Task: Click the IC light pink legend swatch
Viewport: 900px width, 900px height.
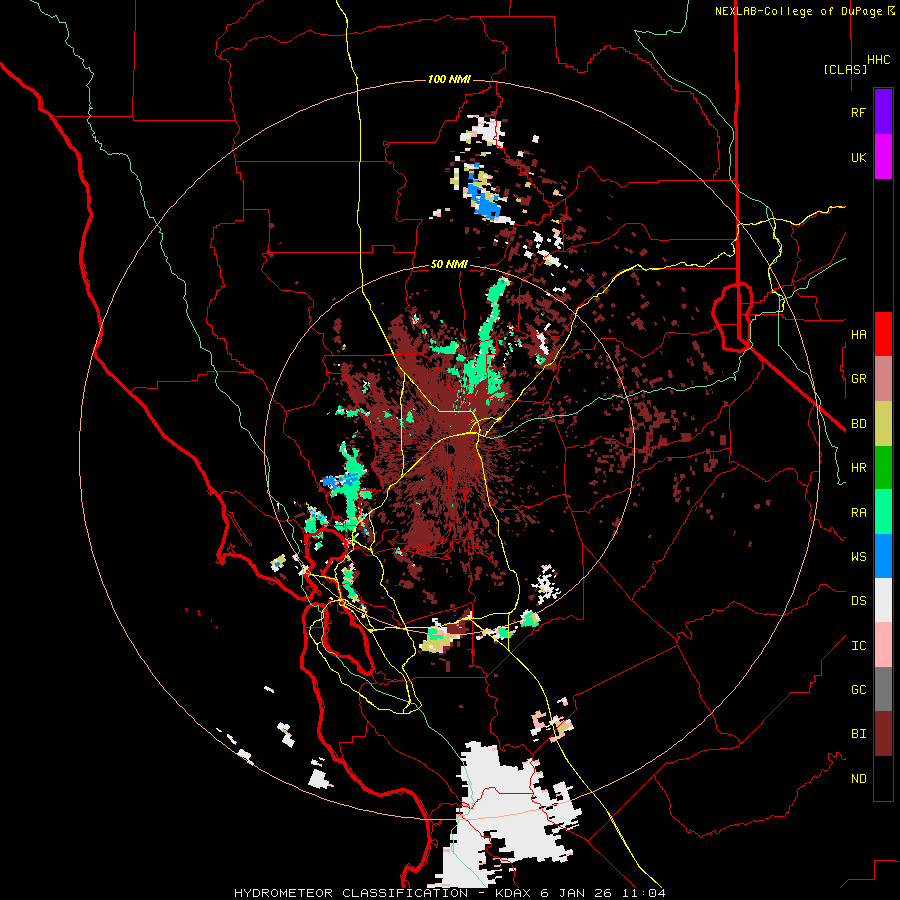Action: tap(883, 645)
